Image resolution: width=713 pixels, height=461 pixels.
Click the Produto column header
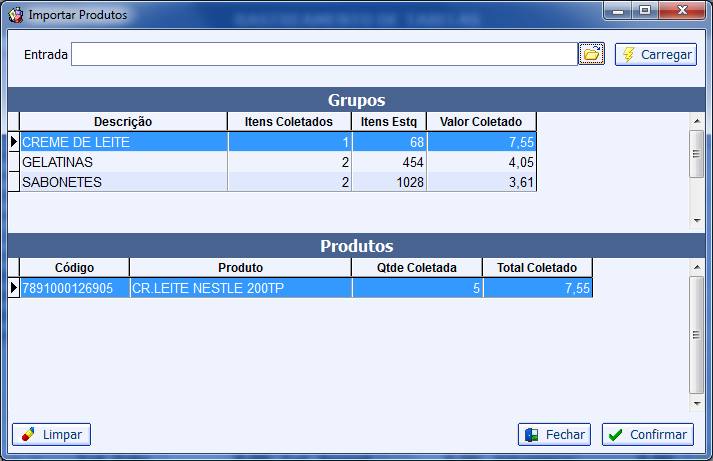(x=241, y=267)
